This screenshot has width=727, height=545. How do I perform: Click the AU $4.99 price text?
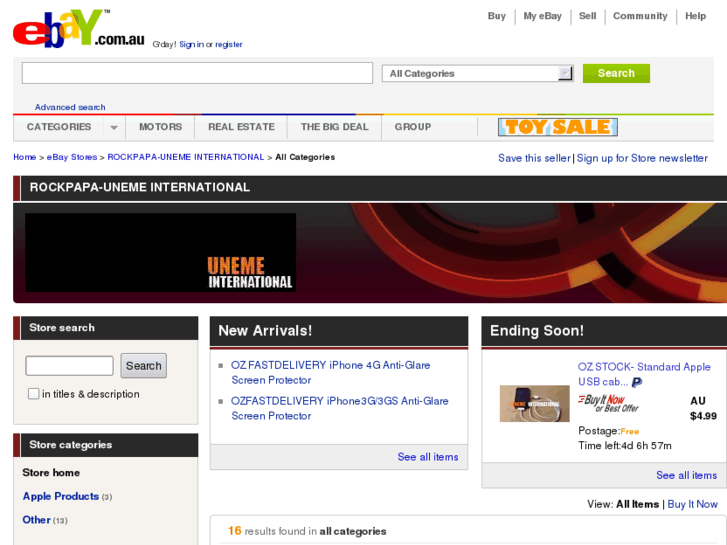(703, 408)
